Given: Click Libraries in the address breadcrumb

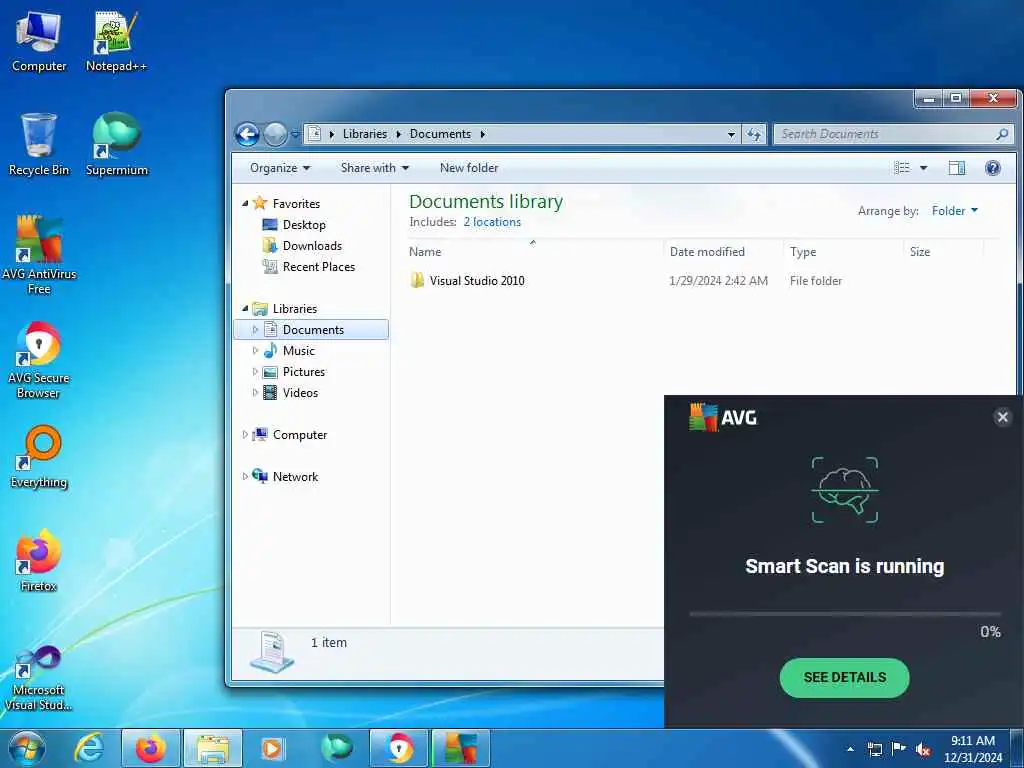Looking at the screenshot, I should [364, 134].
